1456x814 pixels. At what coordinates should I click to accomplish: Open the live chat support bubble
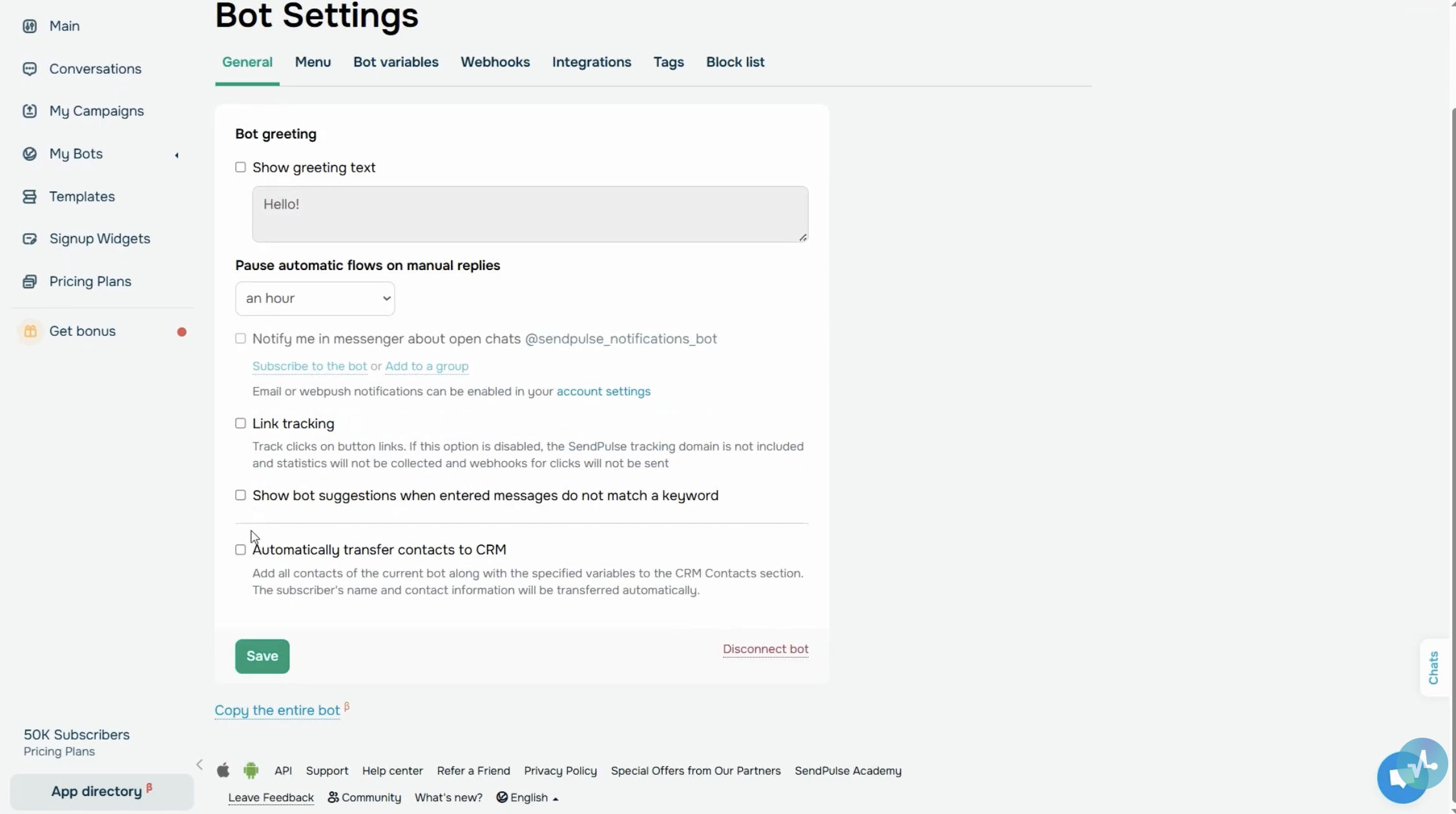[x=1402, y=777]
